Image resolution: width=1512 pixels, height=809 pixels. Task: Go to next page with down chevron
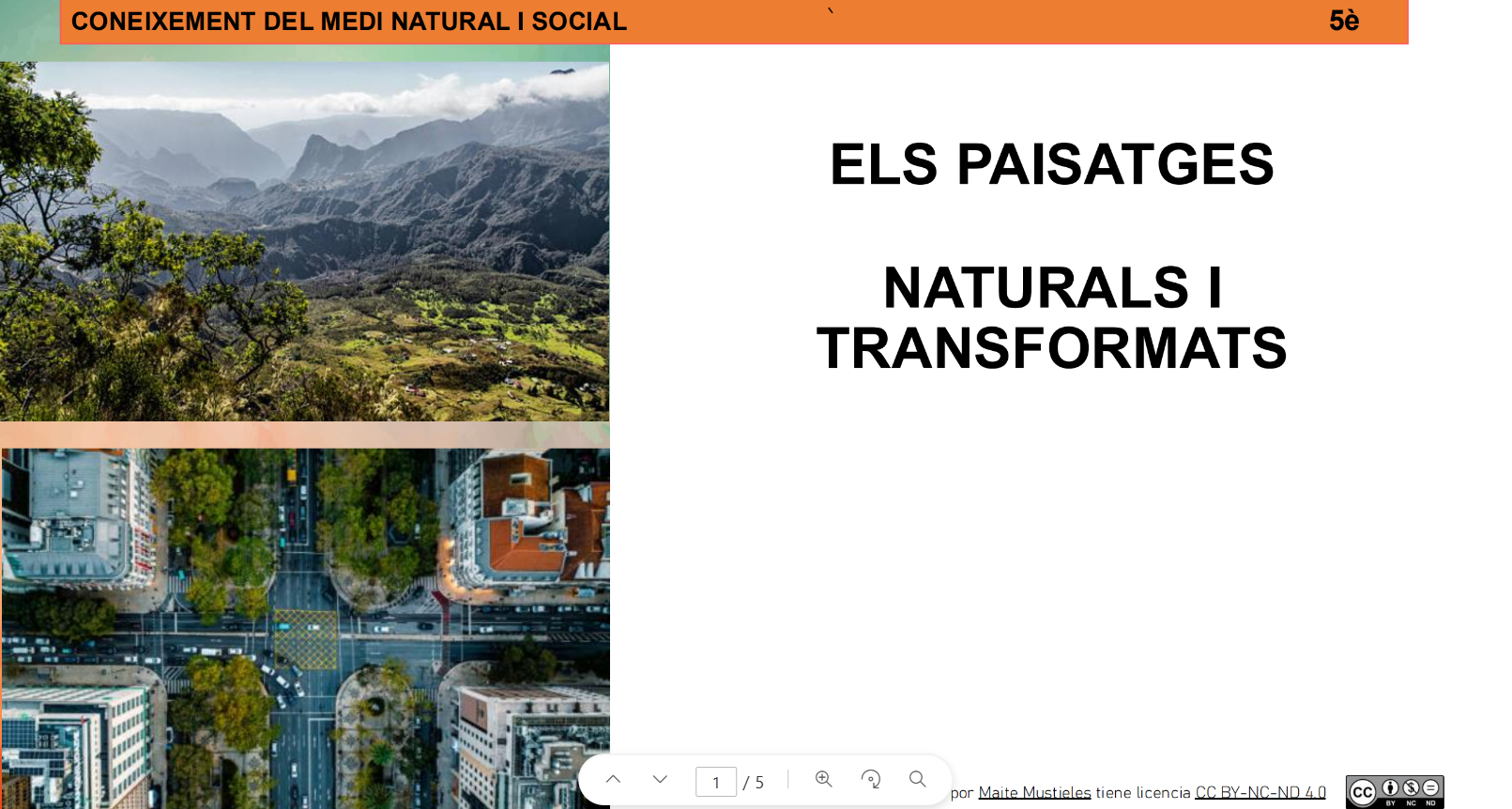(x=660, y=780)
